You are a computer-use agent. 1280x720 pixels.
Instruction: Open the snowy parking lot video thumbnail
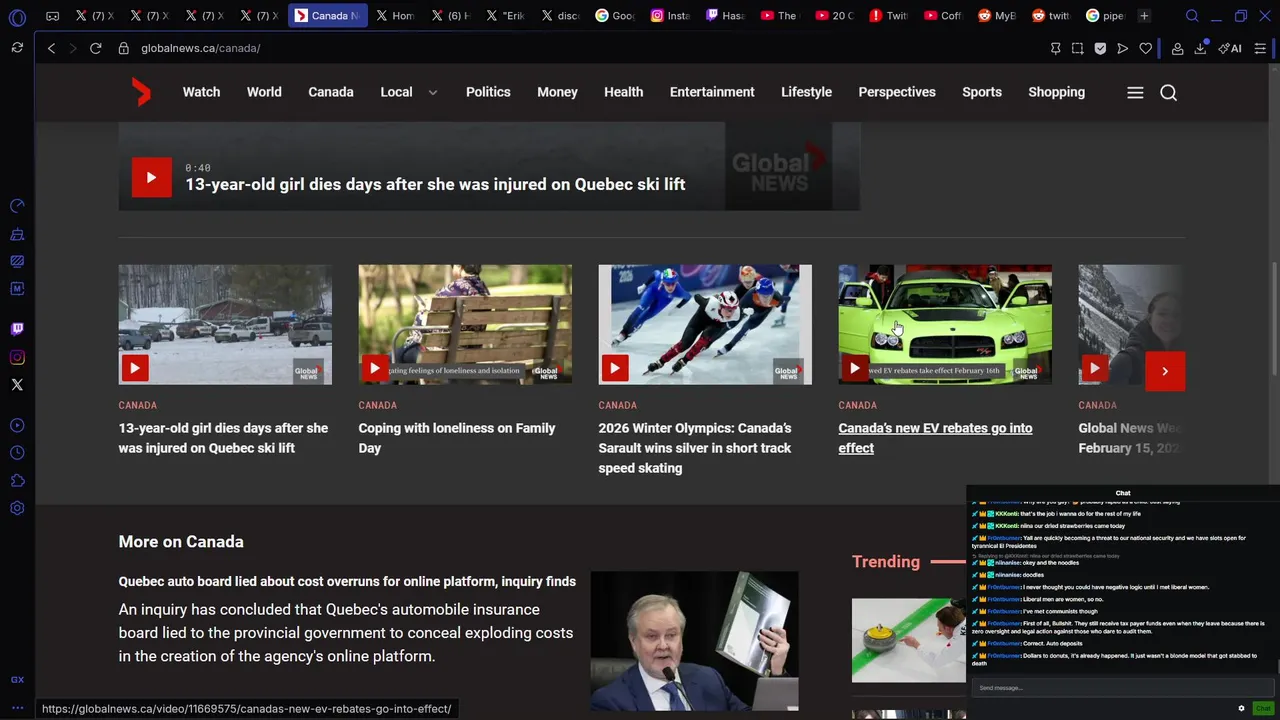pos(225,325)
